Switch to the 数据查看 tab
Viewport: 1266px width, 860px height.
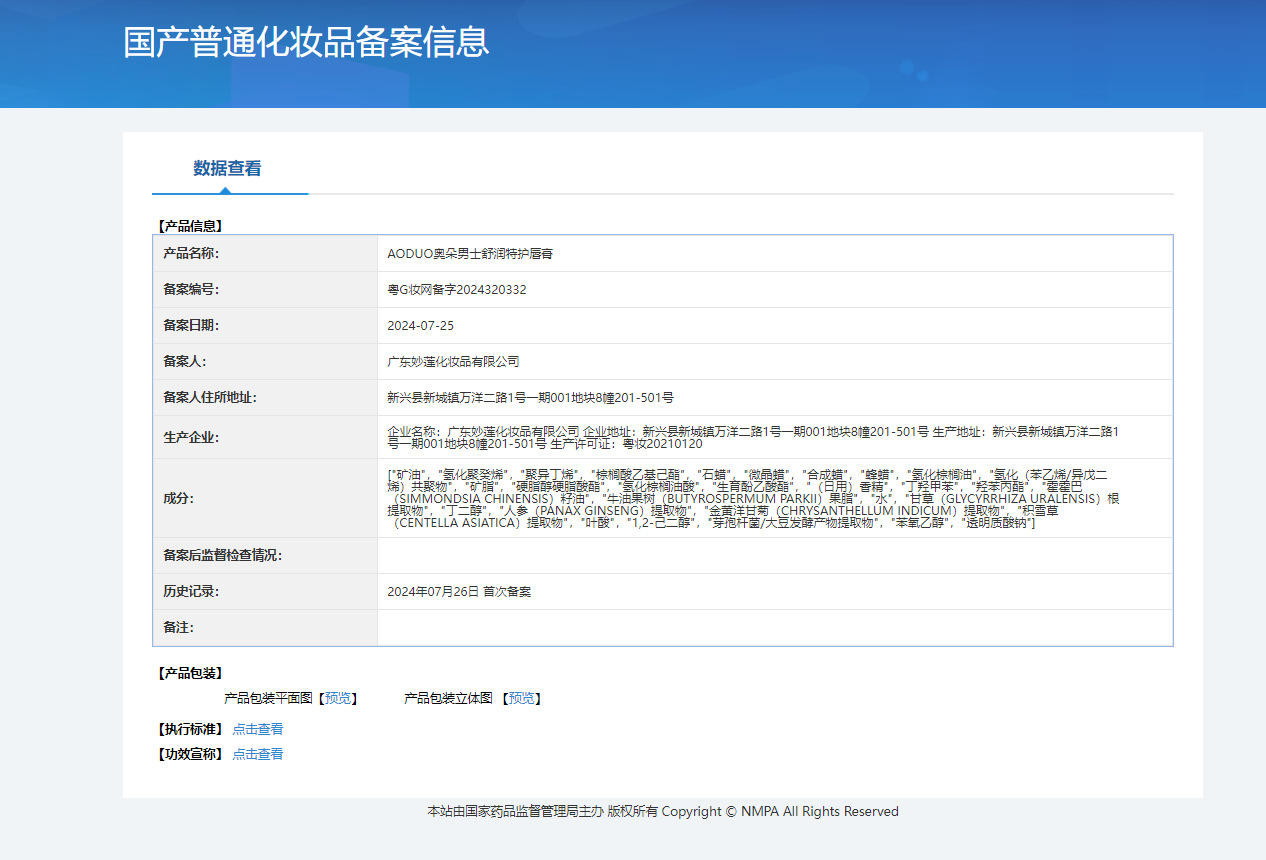[227, 168]
